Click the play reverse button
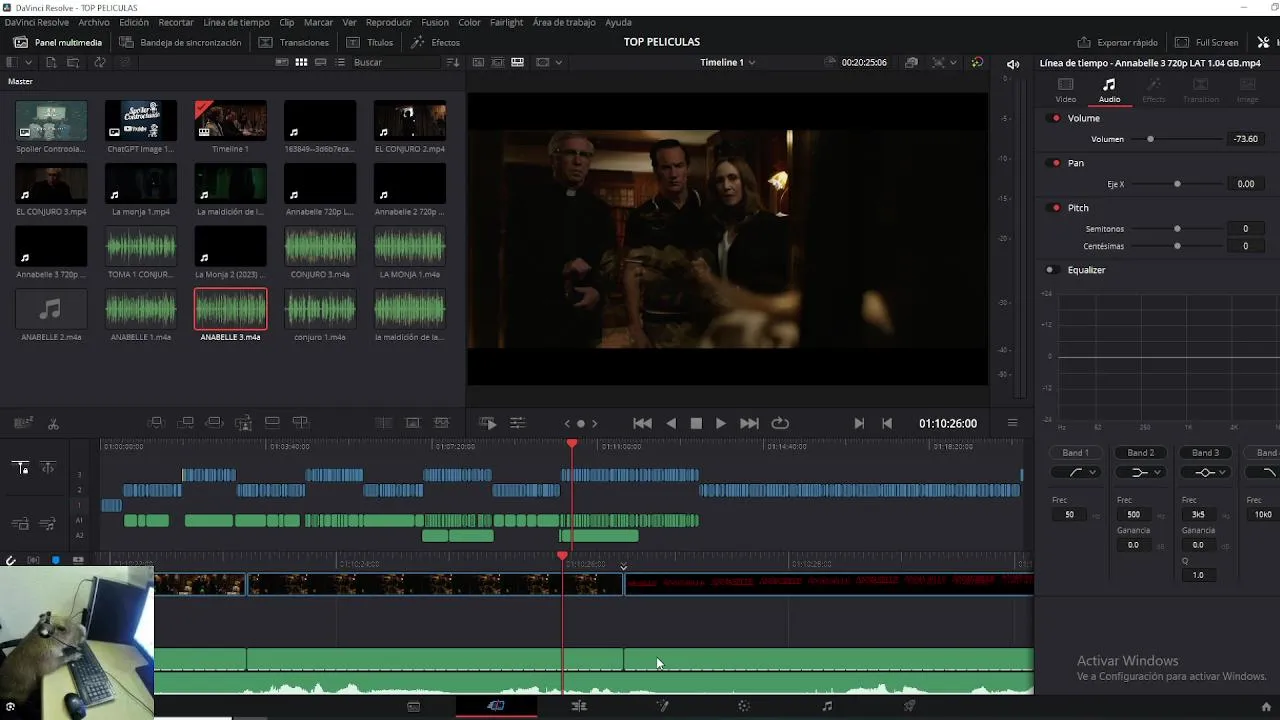This screenshot has height=720, width=1280. (671, 424)
